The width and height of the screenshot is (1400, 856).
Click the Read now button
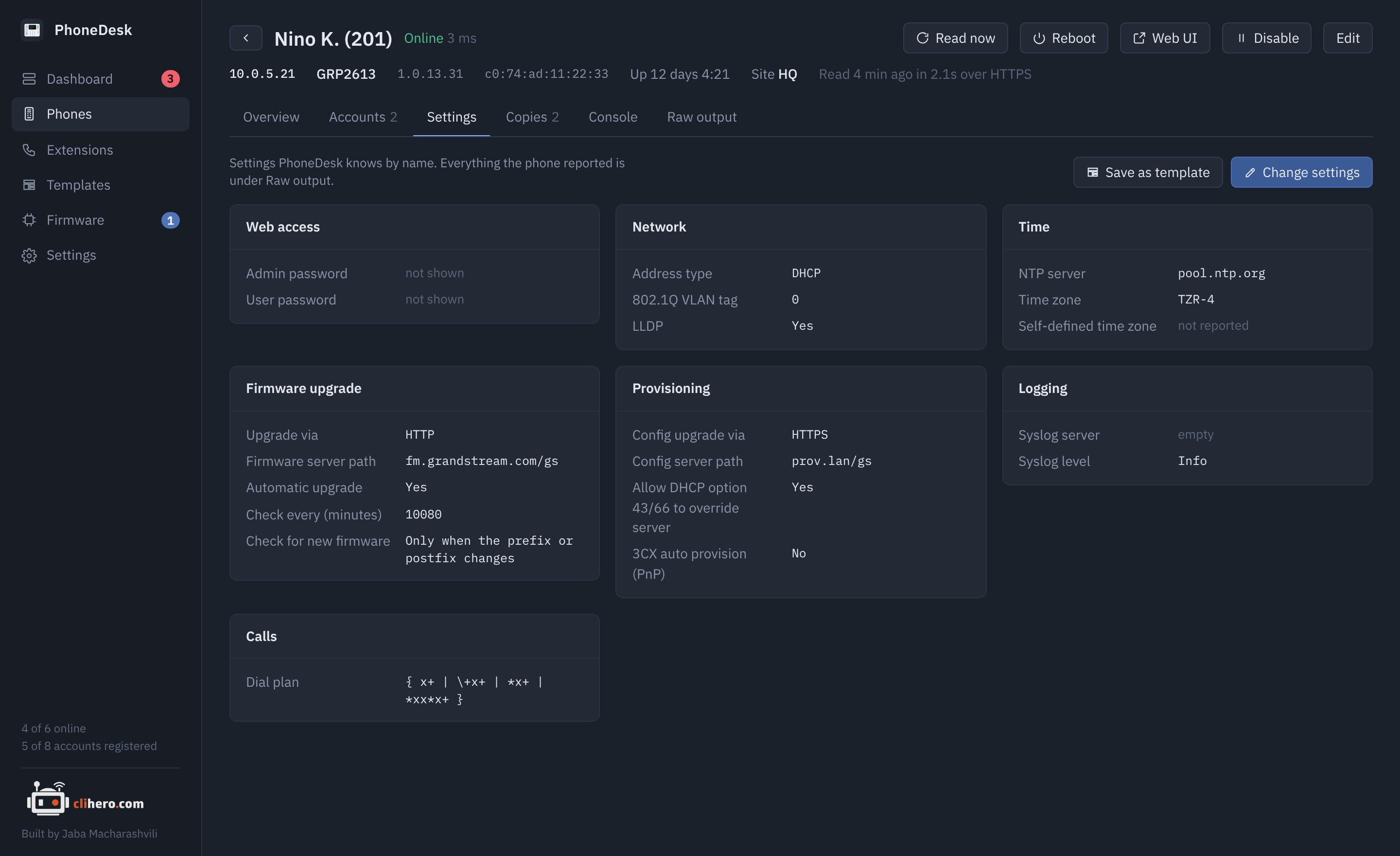tap(955, 38)
